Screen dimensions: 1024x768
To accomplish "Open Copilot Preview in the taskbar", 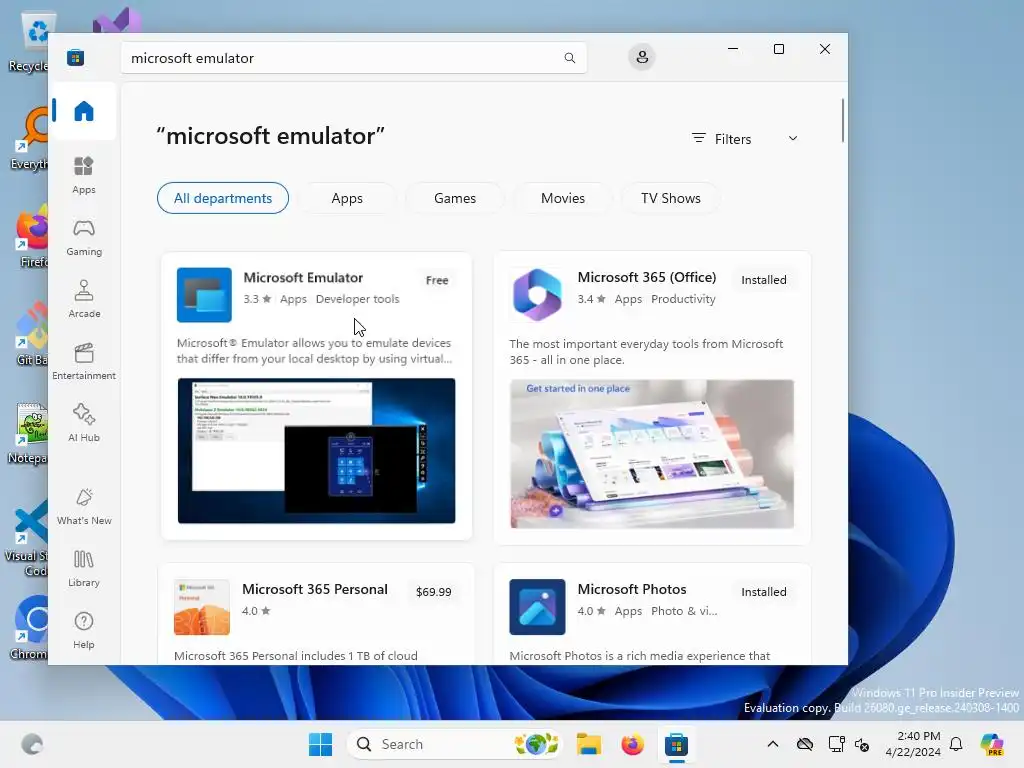I will pyautogui.click(x=992, y=744).
